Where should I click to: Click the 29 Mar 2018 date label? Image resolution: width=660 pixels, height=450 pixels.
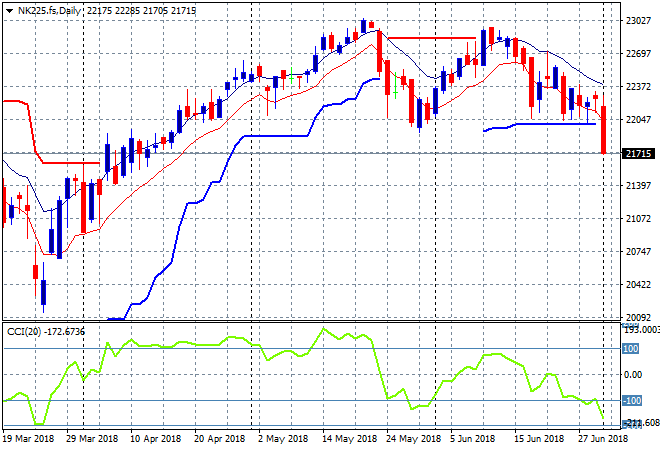(x=92, y=439)
